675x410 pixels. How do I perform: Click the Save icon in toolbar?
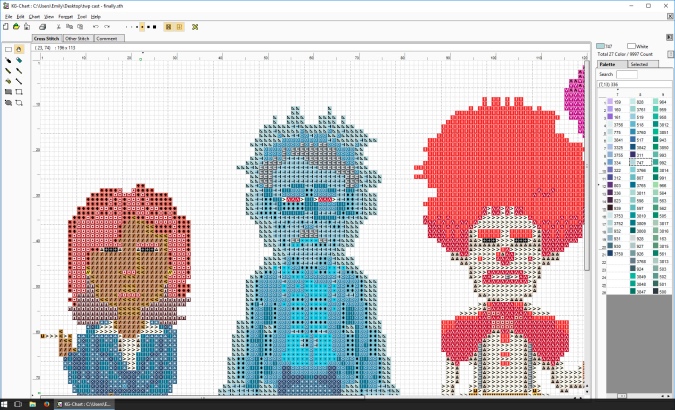pos(27,27)
